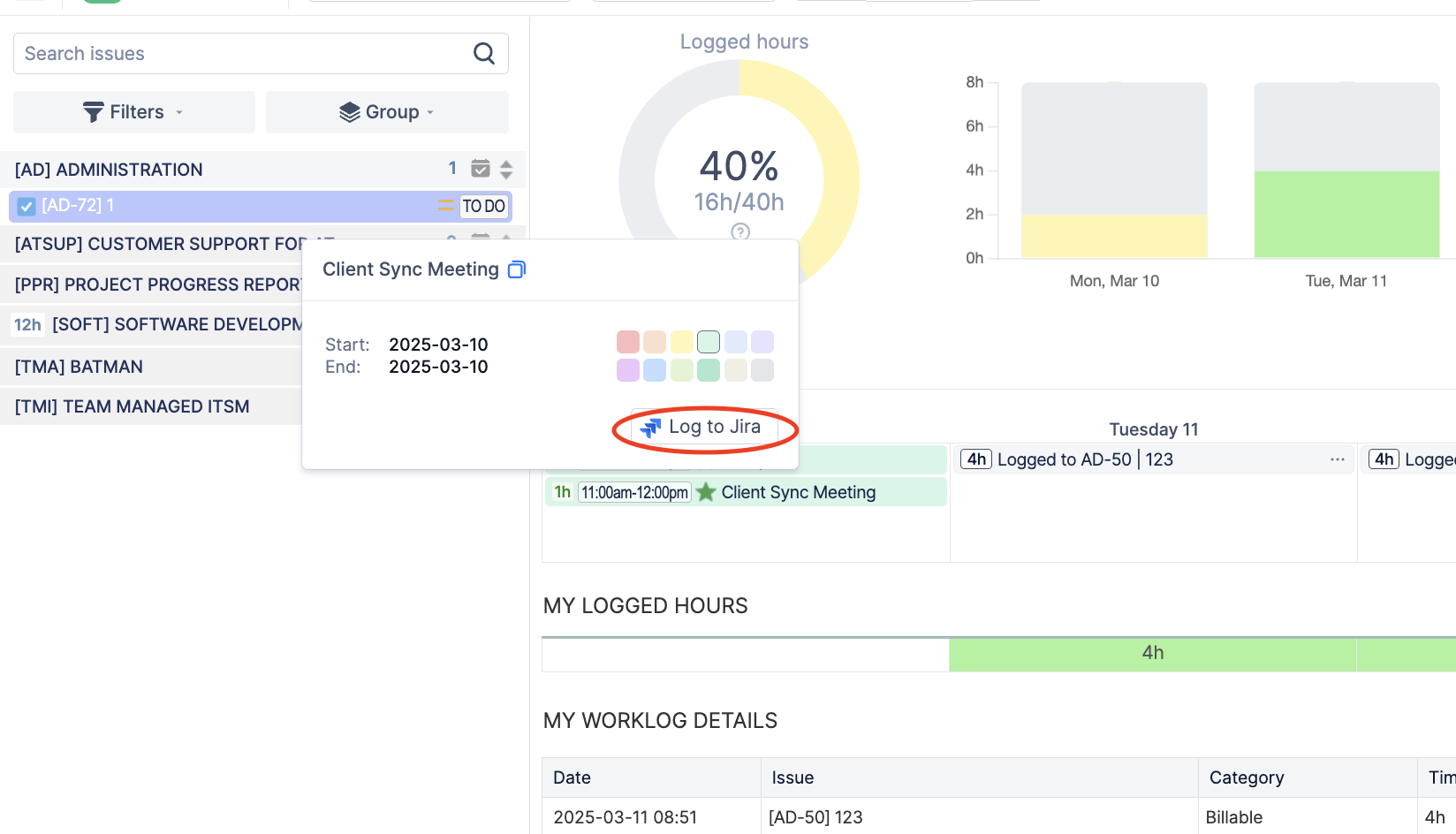Screen dimensions: 1456x834
Task: Click the search magnifier icon
Action: coord(484,54)
